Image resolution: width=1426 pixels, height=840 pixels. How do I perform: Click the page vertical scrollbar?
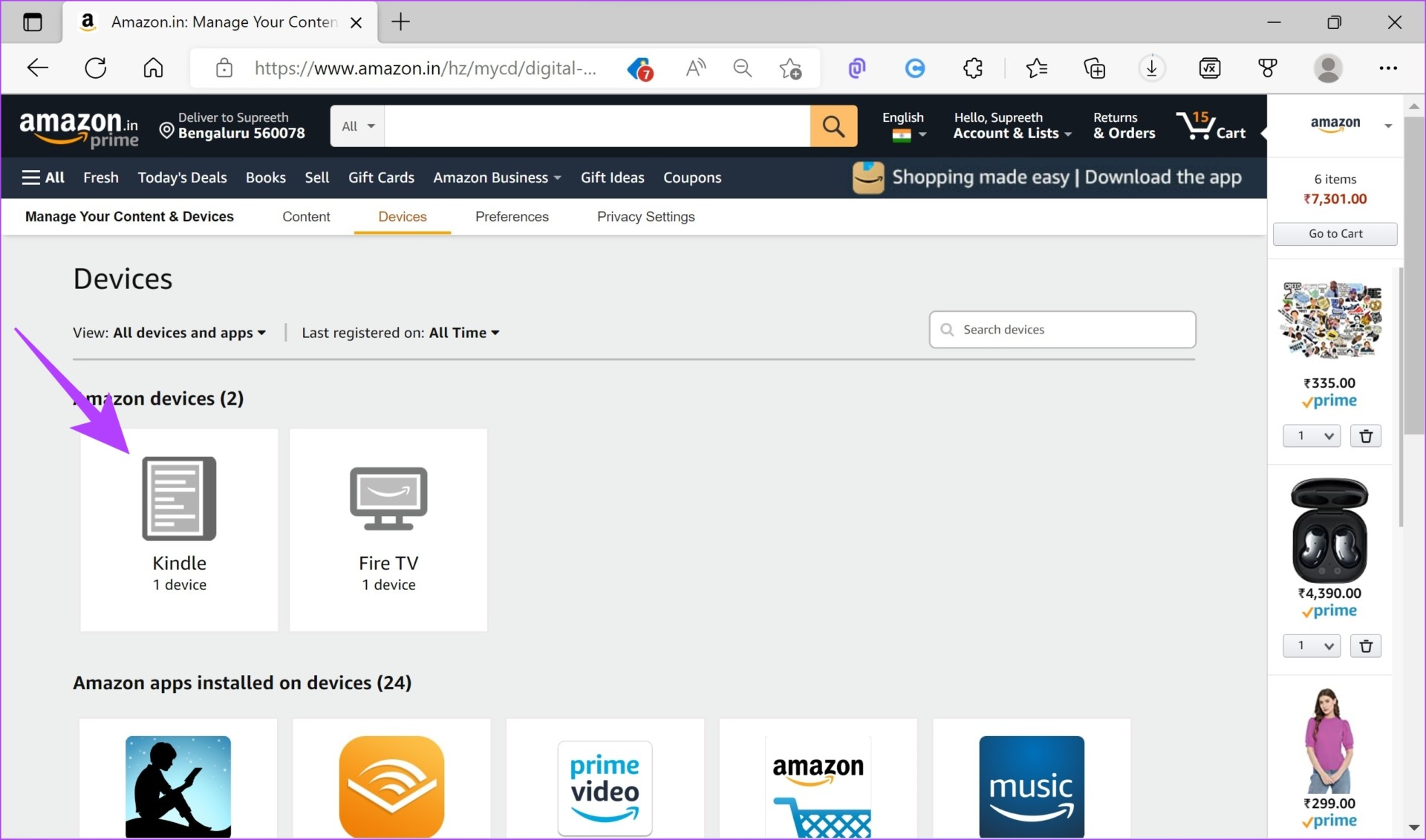tap(1413, 275)
